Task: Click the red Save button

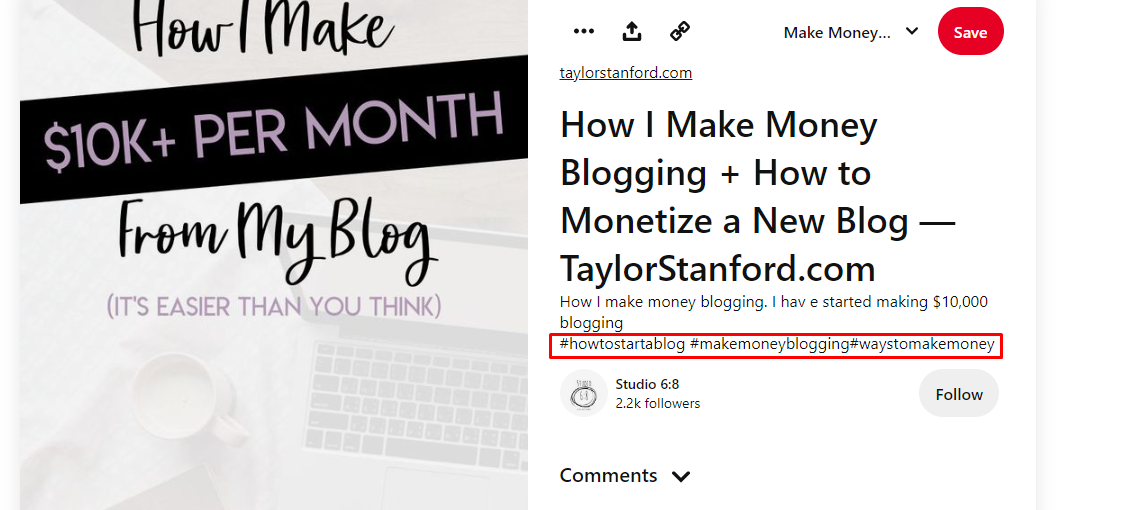Action: click(x=970, y=32)
